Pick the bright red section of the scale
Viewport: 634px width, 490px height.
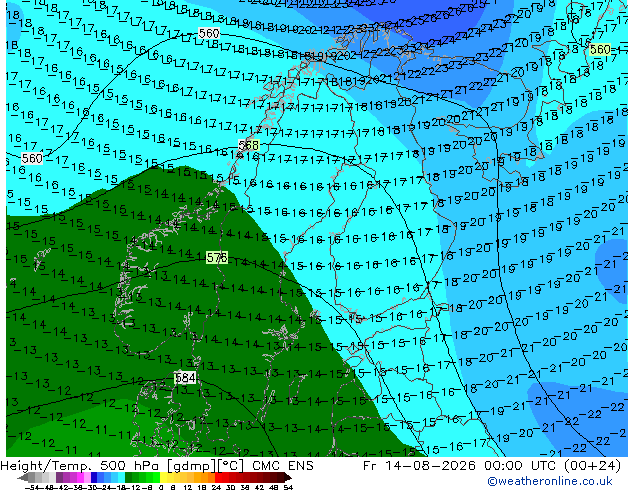[x=218, y=478]
